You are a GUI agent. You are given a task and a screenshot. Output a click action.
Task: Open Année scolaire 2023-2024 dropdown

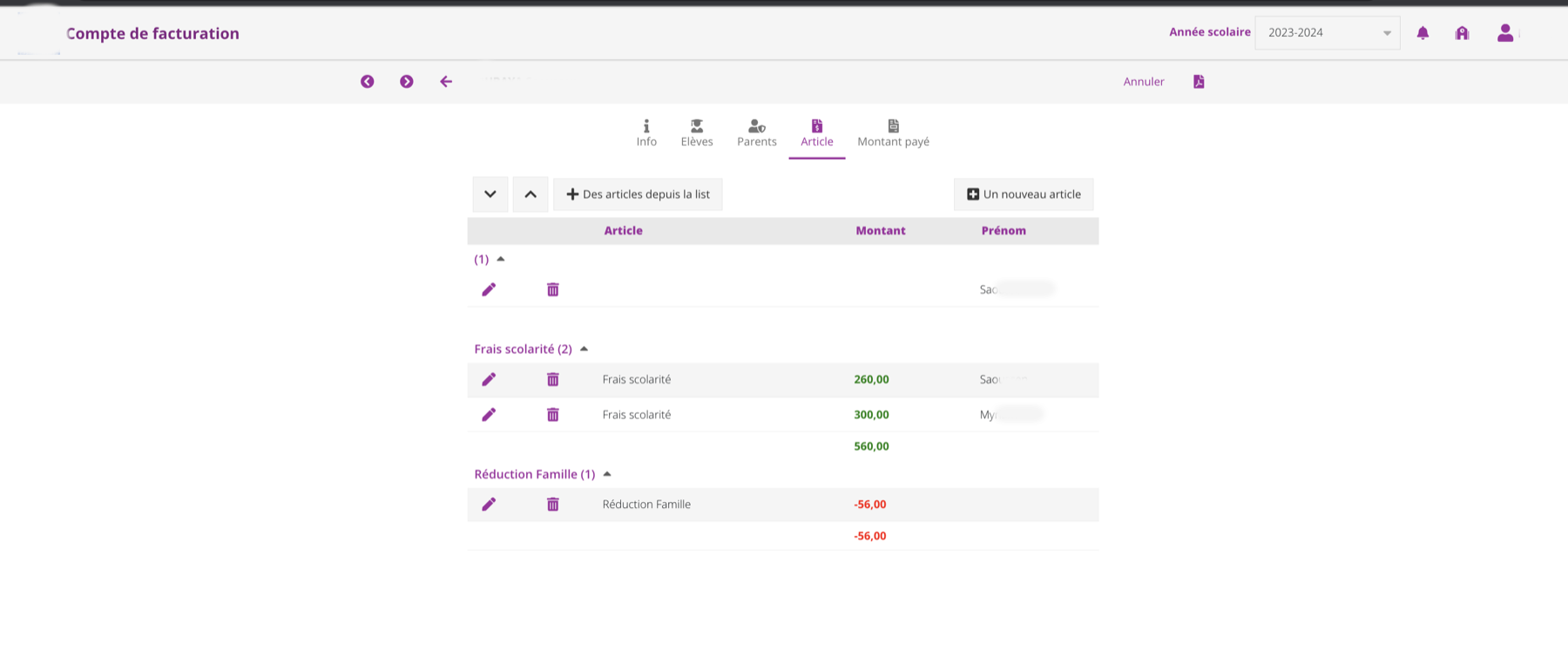[1328, 33]
